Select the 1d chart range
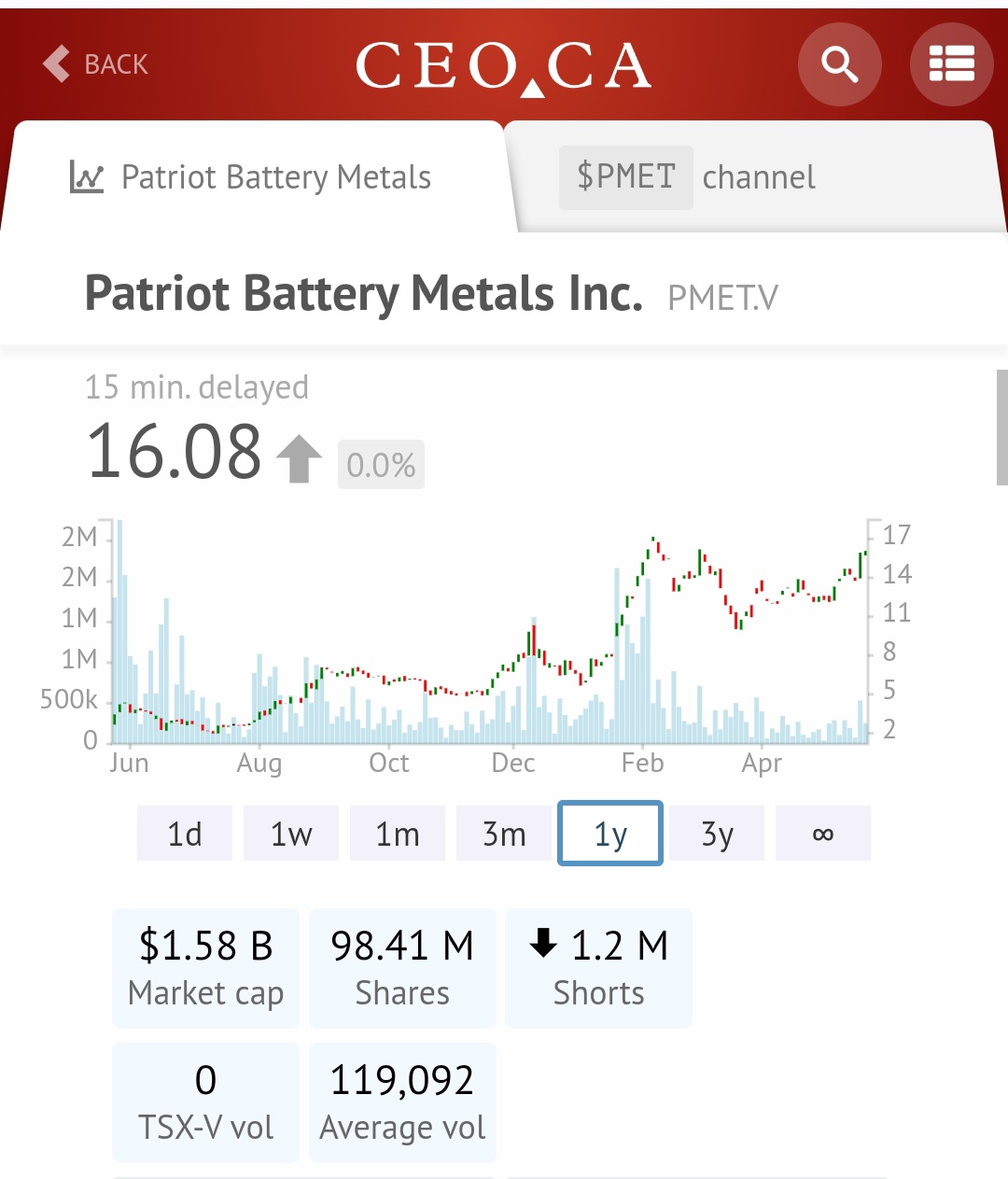 point(185,833)
